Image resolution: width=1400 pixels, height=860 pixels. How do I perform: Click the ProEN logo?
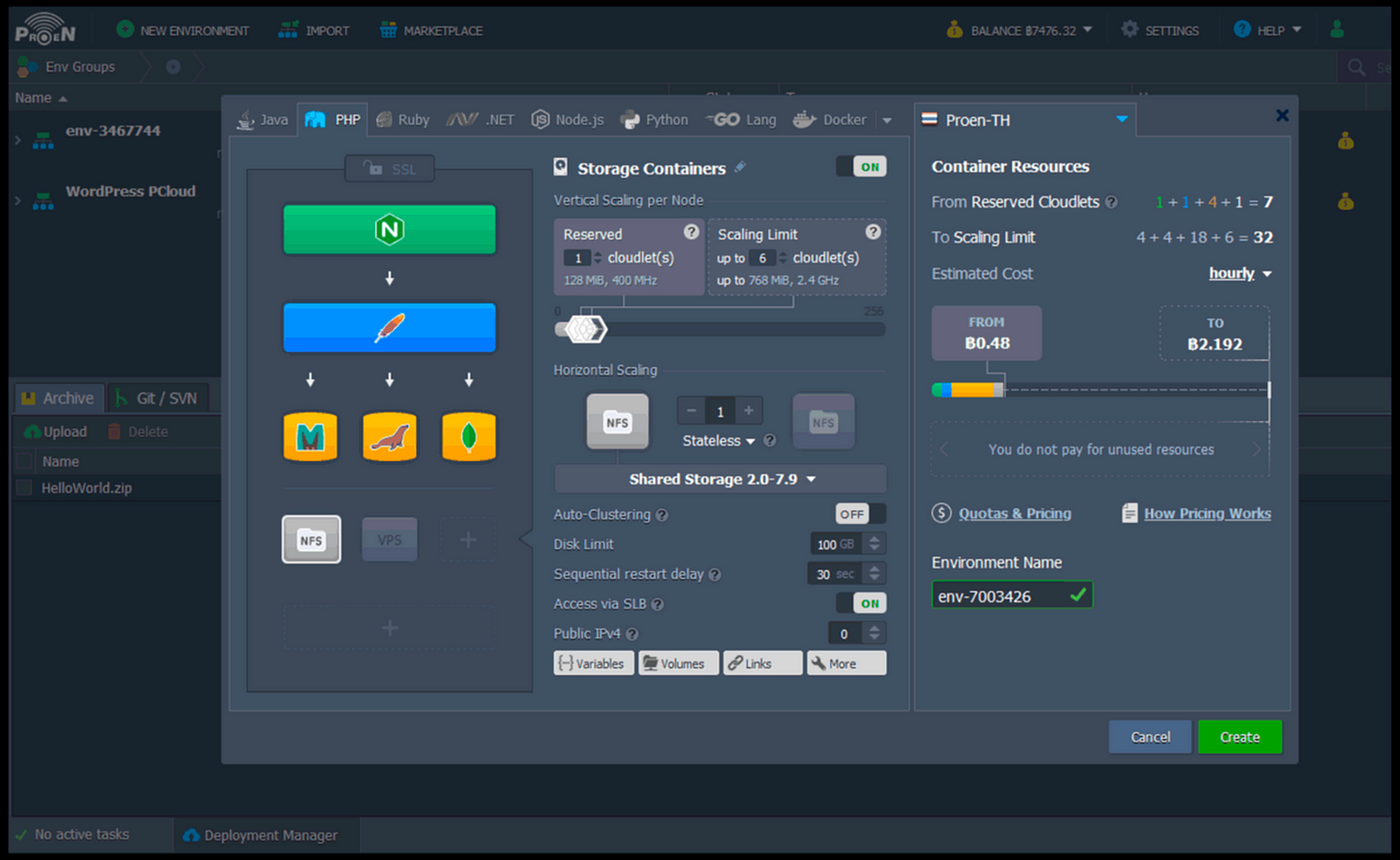click(x=45, y=29)
